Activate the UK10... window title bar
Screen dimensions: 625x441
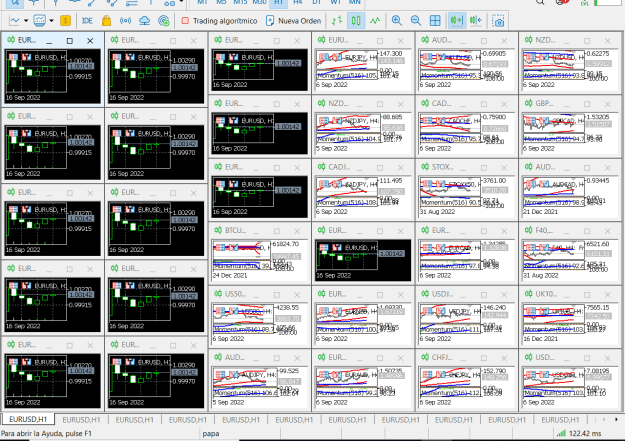[x=570, y=294]
